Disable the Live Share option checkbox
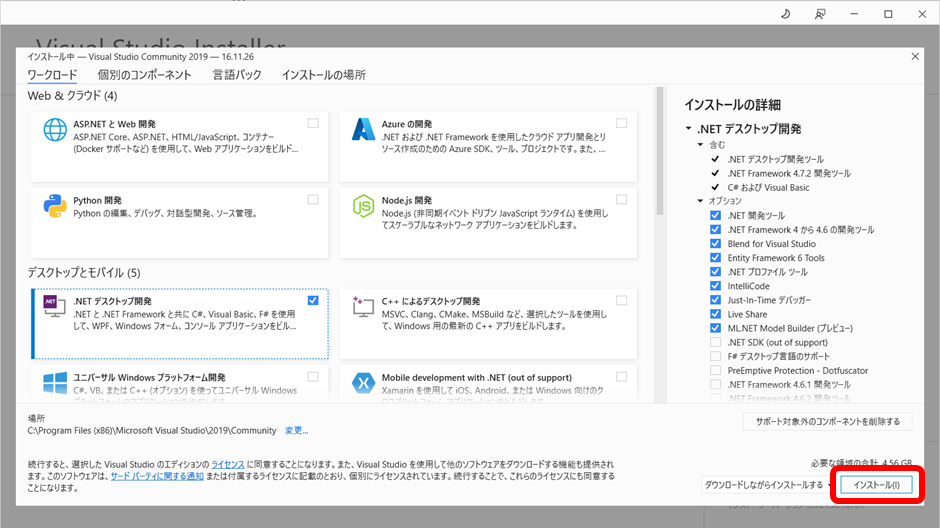The width and height of the screenshot is (940, 528). [x=715, y=314]
